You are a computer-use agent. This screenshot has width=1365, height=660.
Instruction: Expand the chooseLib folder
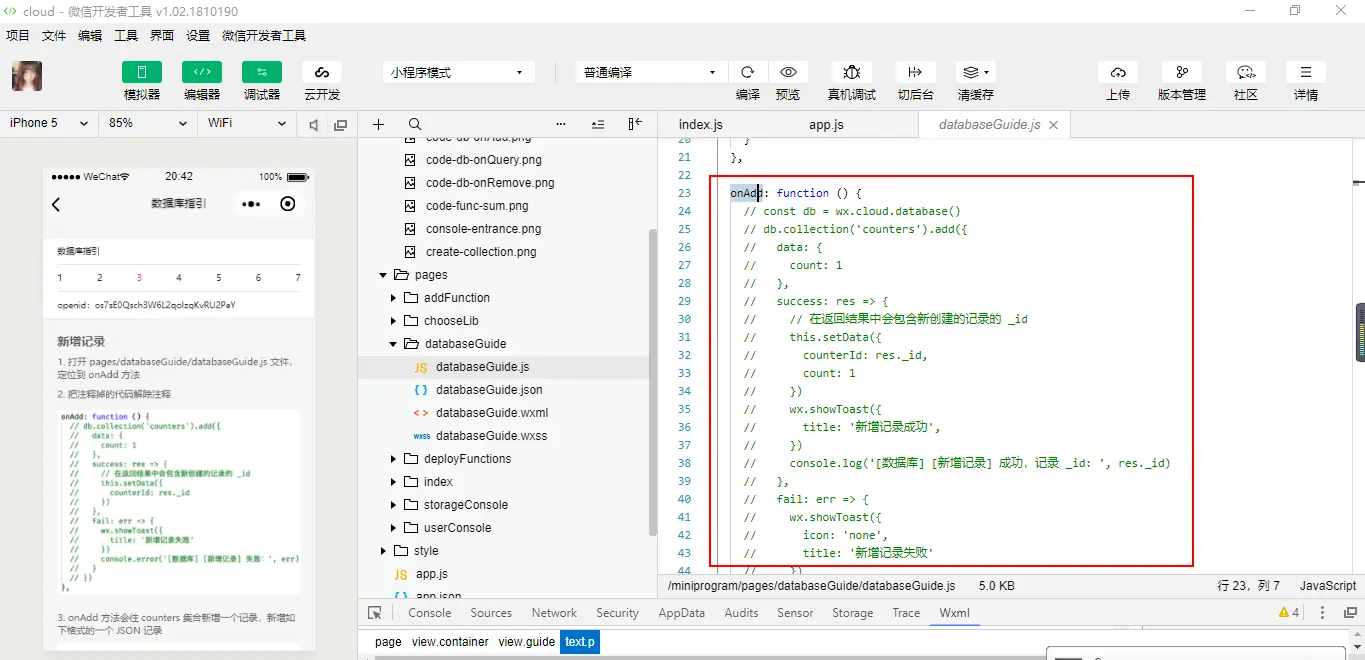pos(393,321)
